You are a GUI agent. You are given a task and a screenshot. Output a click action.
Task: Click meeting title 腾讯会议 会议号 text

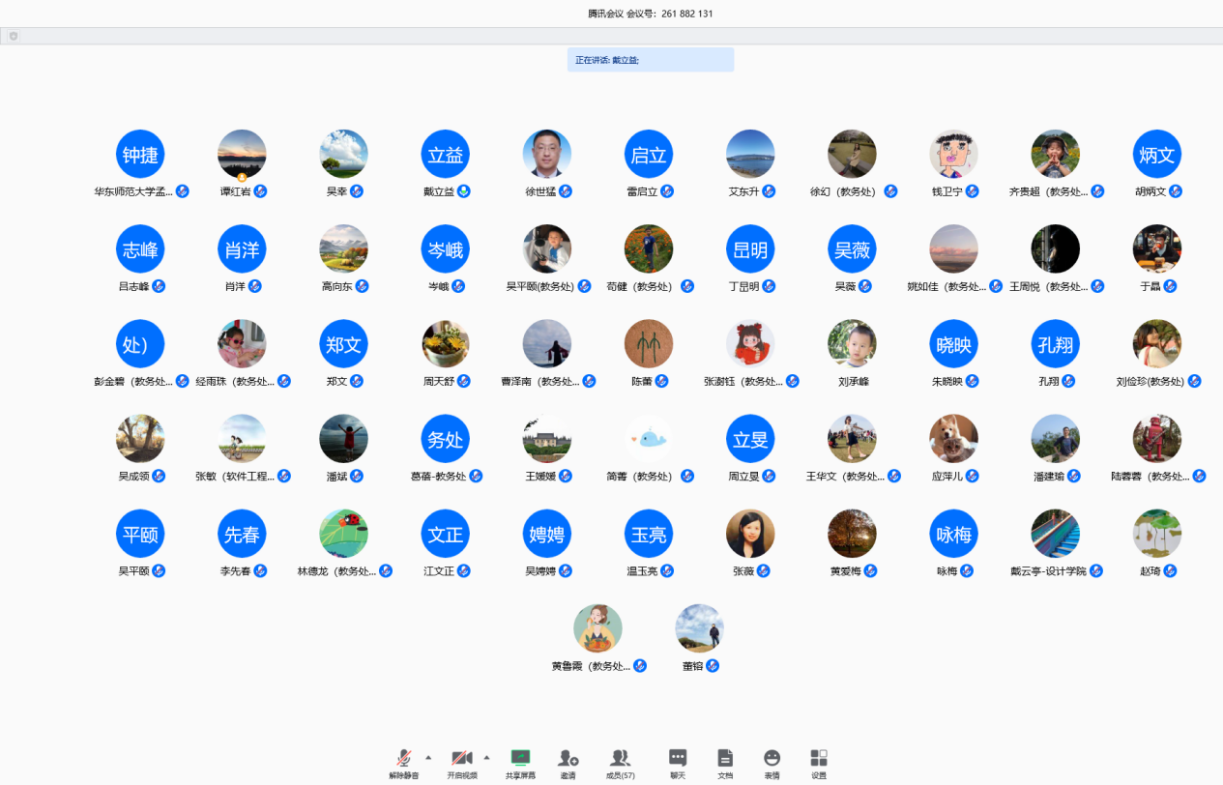(650, 14)
